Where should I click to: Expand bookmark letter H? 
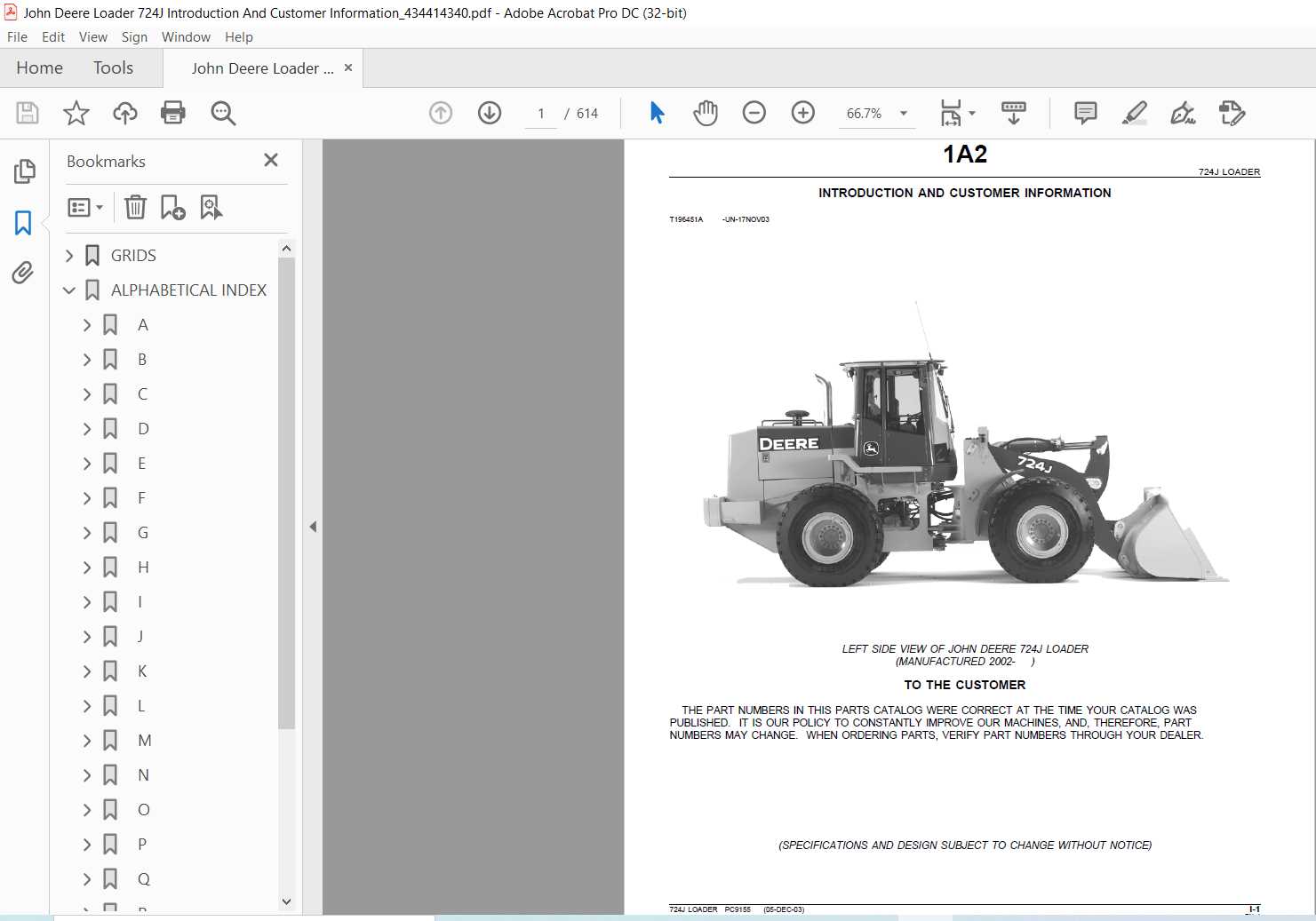tap(87, 568)
